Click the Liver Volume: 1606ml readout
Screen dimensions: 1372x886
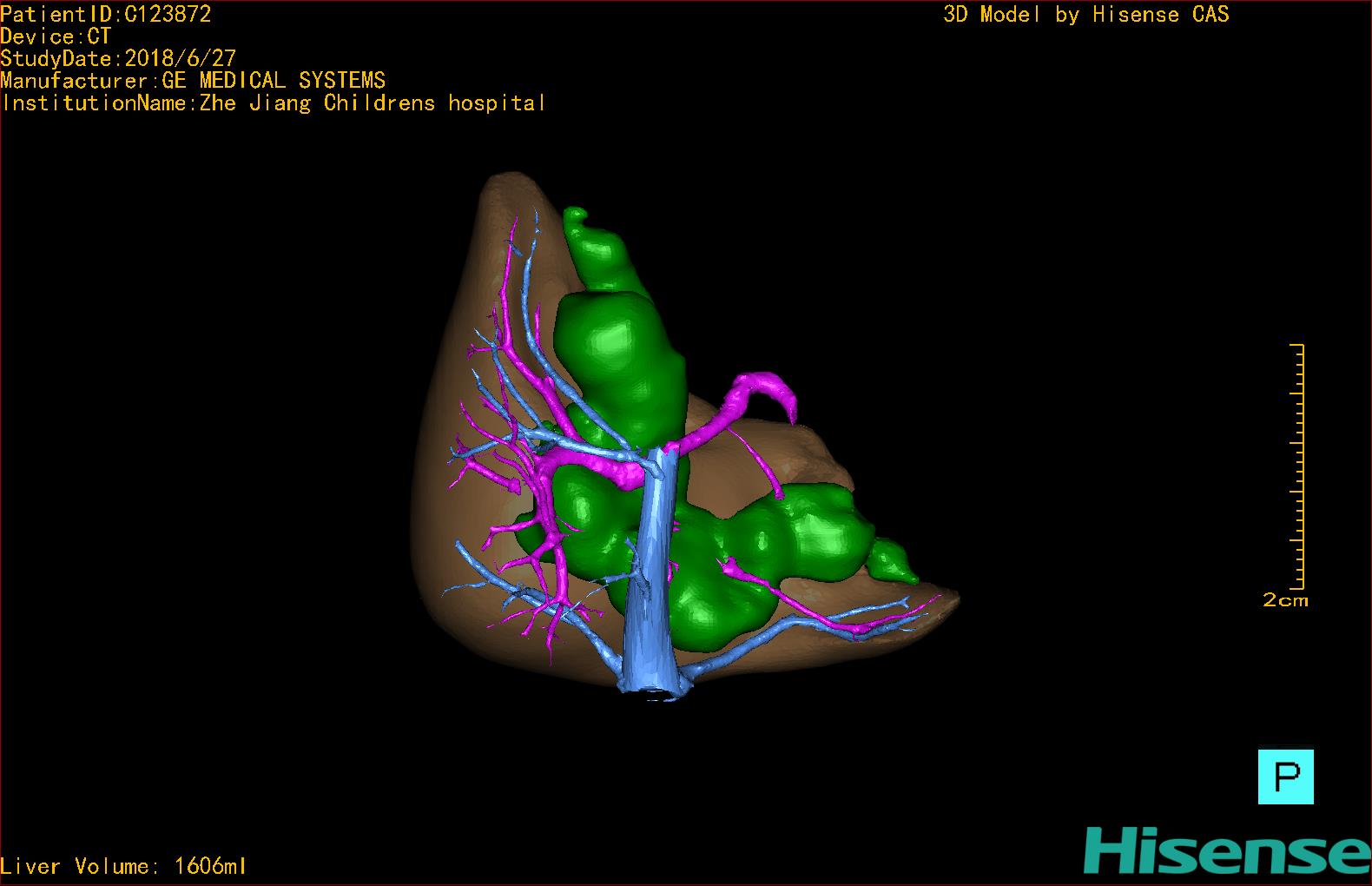coord(124,866)
